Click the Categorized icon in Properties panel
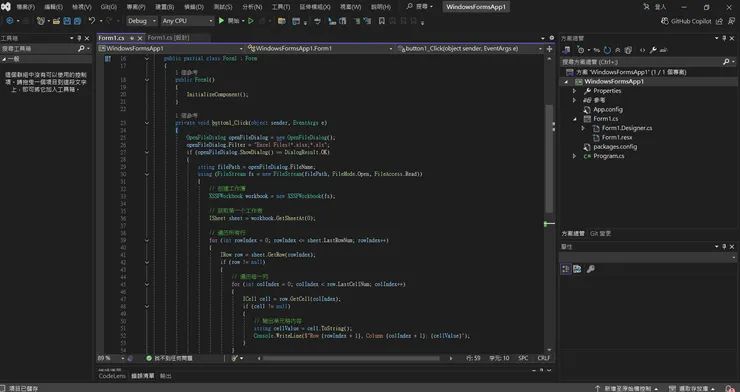740x392 pixels. pyautogui.click(x=565, y=269)
